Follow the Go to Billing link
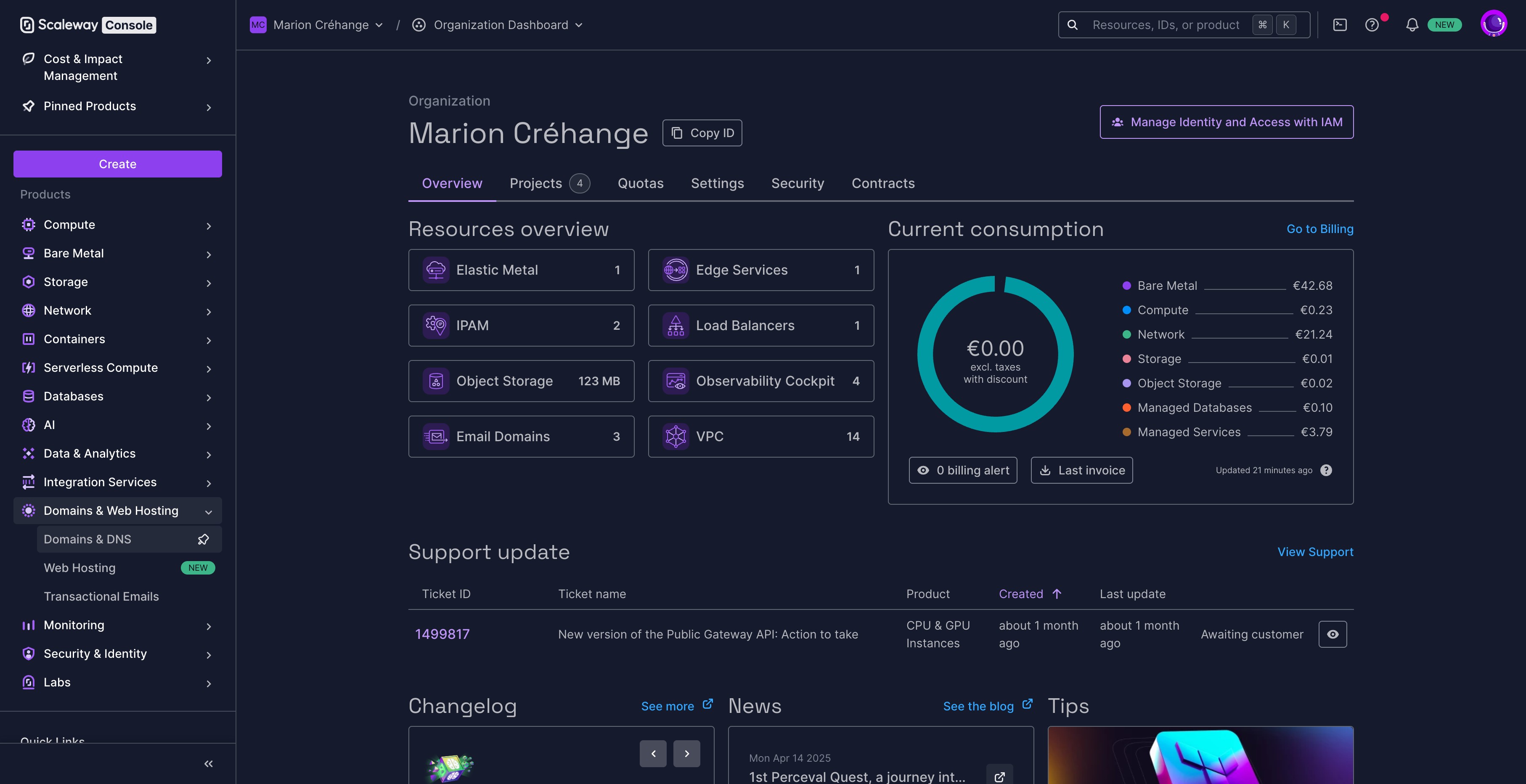1526x784 pixels. (x=1319, y=228)
